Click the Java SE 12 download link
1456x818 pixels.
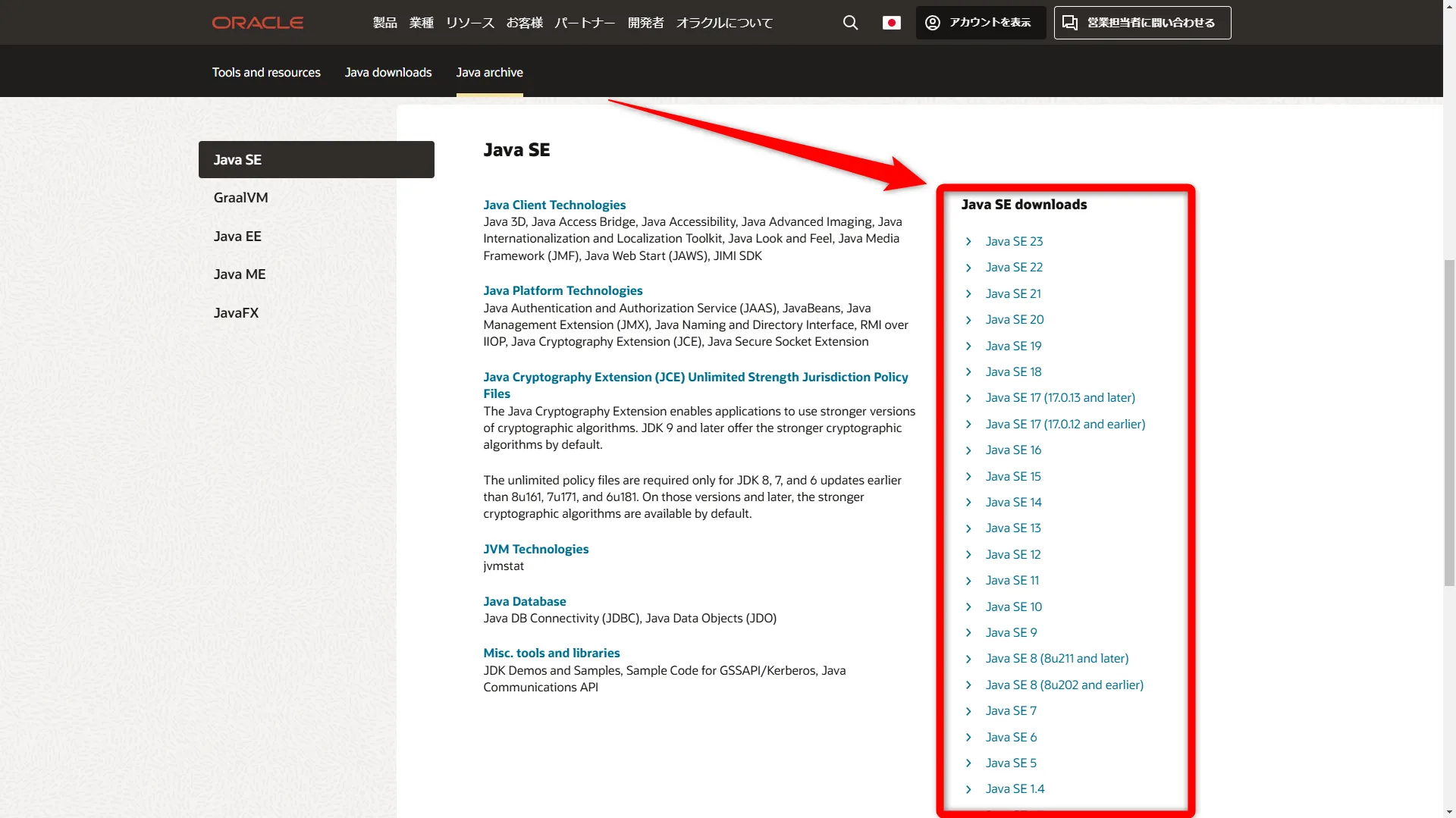1013,554
